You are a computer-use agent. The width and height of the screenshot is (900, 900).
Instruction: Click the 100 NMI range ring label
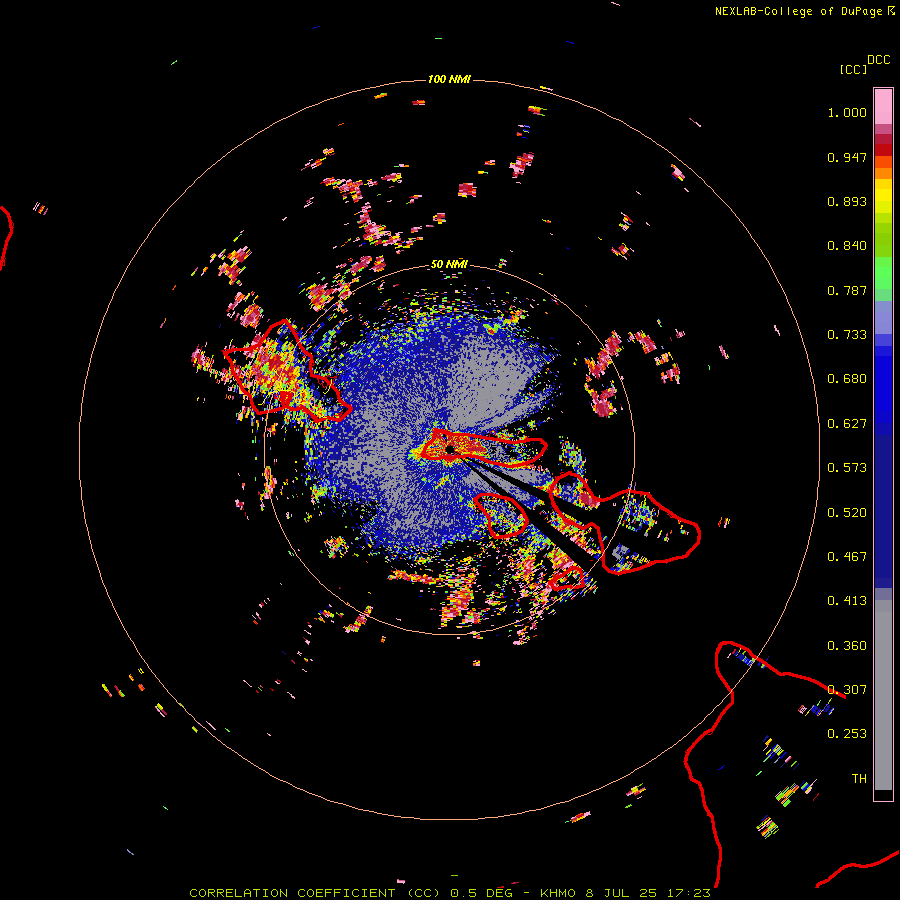pyautogui.click(x=449, y=79)
